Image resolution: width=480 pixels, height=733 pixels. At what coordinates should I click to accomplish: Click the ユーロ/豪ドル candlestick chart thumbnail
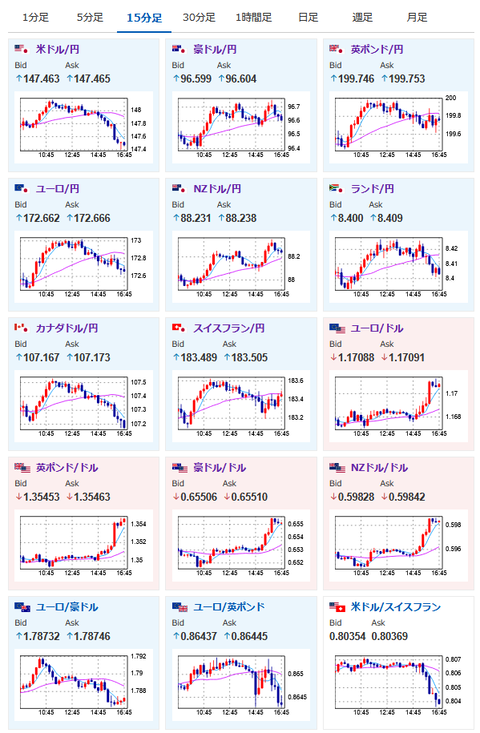point(84,684)
